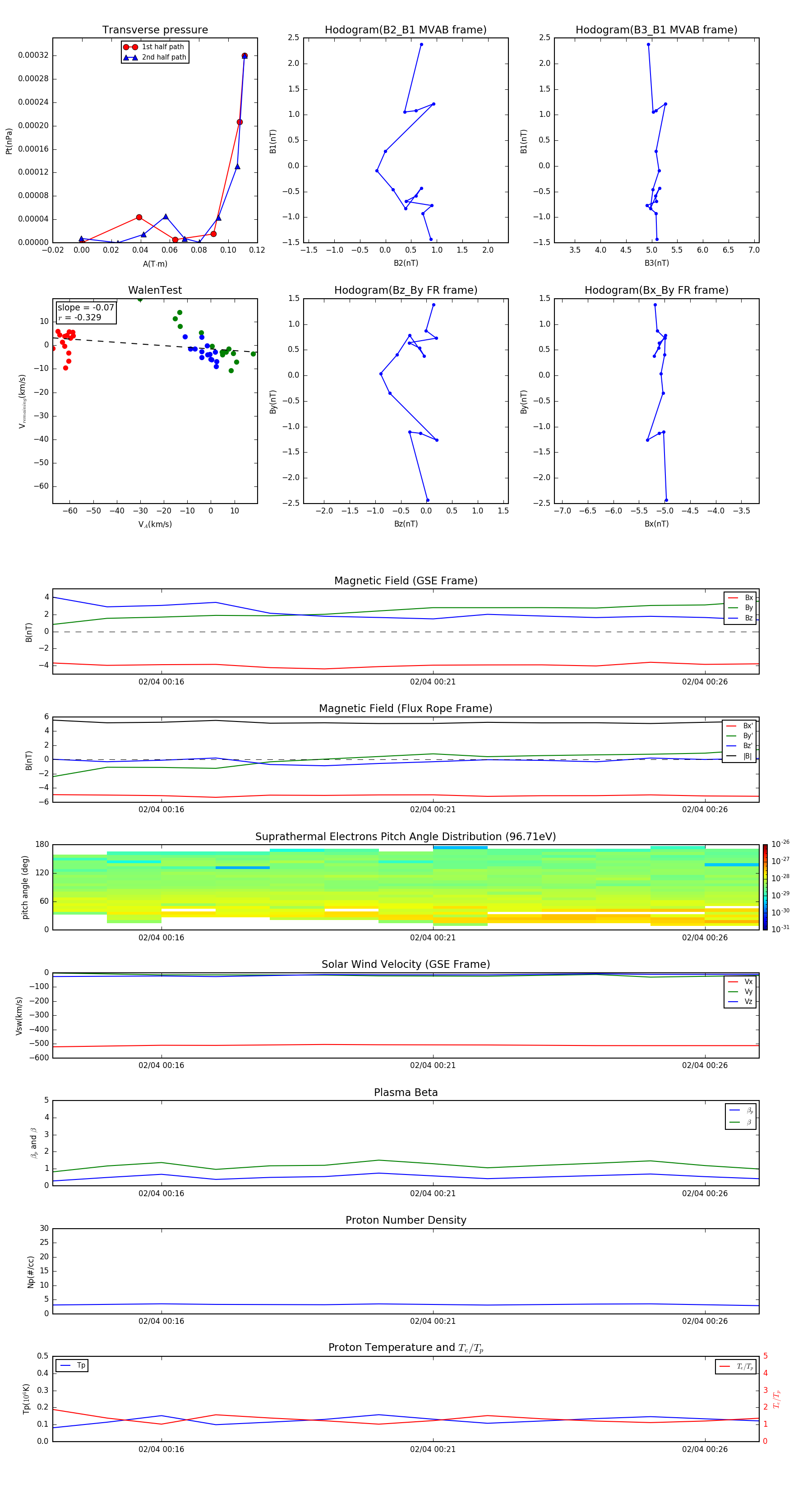Click the "Solar Wind Velocity (GSE Frame)" title
812x1489 pixels.
(406, 964)
